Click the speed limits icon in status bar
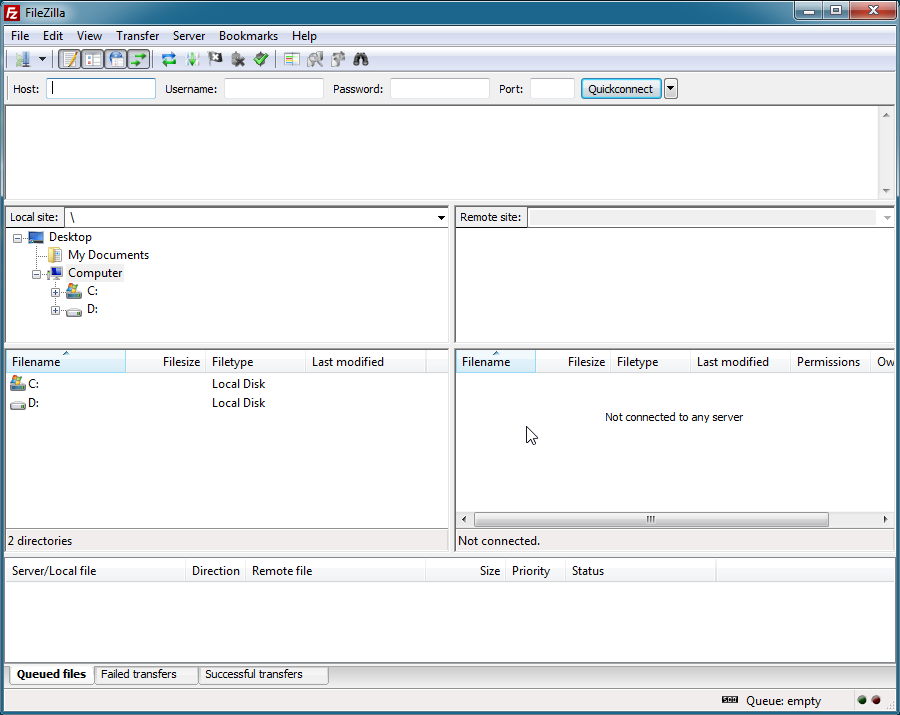Viewport: 900px width, 715px height. click(730, 700)
